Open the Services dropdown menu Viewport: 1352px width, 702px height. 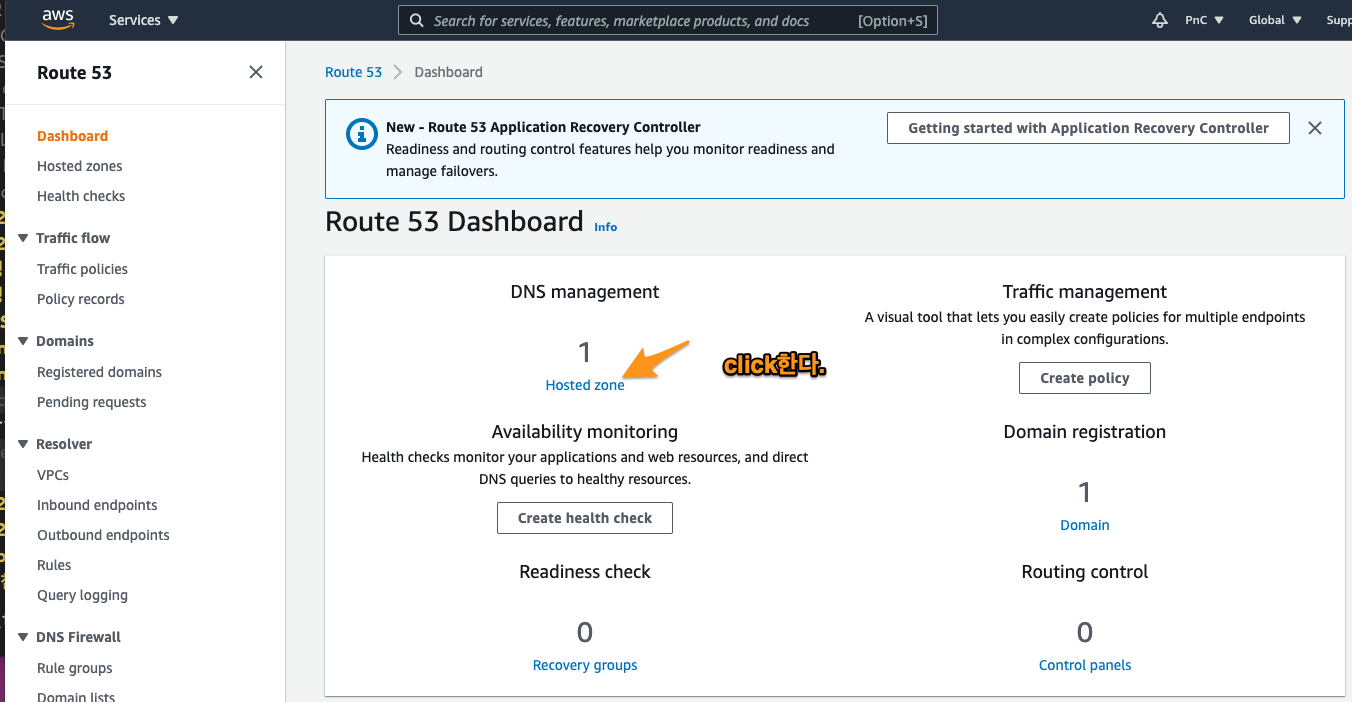tap(143, 20)
